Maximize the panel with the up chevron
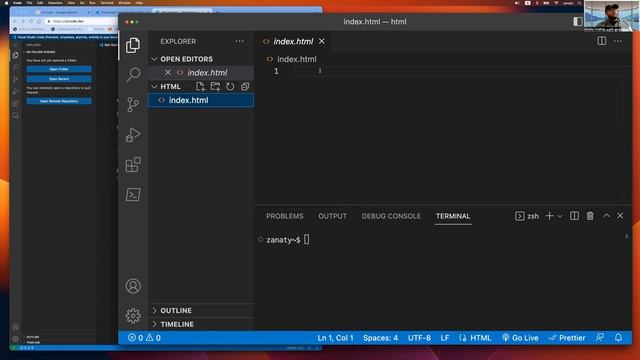Image resolution: width=640 pixels, height=360 pixels. (607, 216)
